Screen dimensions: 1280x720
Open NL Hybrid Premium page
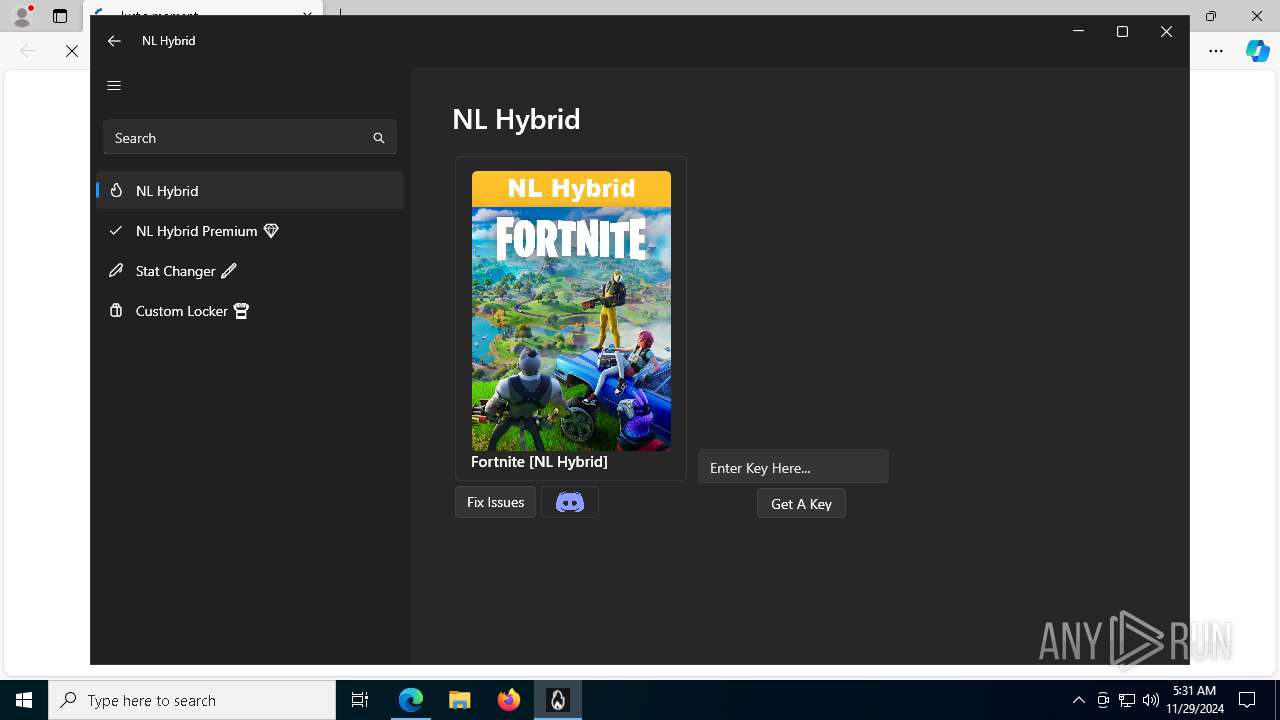pyautogui.click(x=250, y=230)
